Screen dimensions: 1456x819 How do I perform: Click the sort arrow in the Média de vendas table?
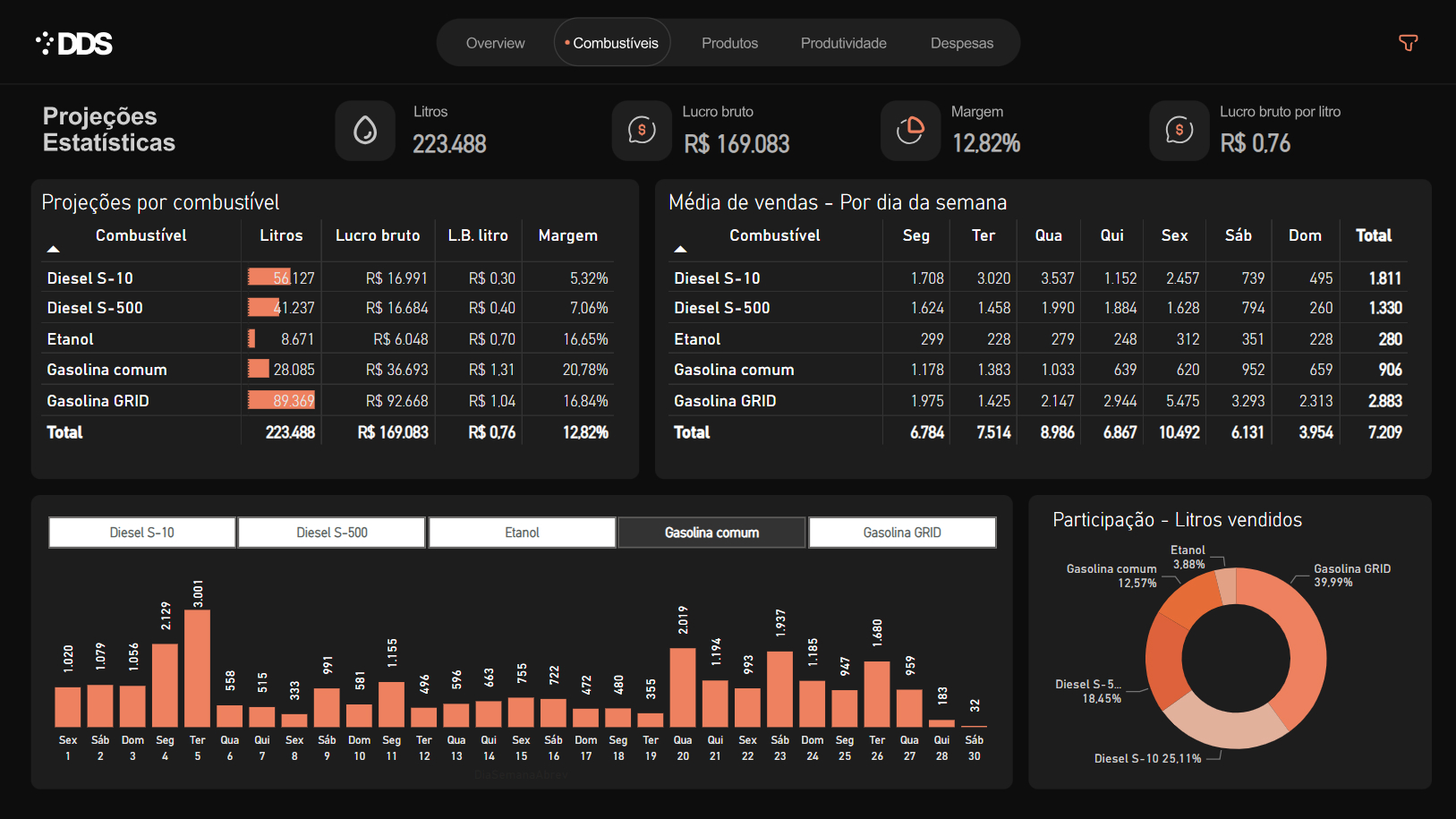(680, 249)
